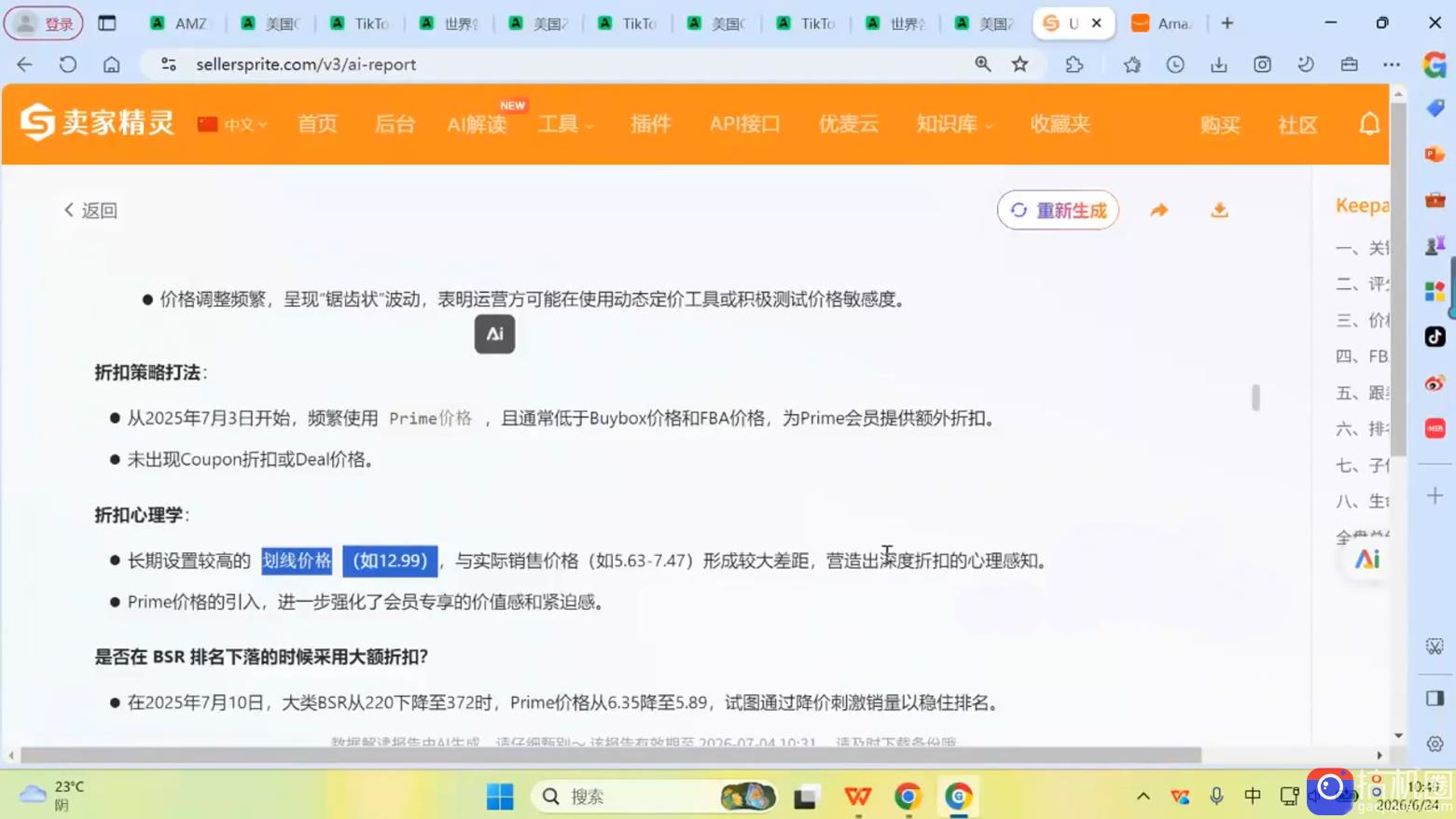Open the 后台 navigation item
This screenshot has height=819, width=1456.
(x=395, y=124)
